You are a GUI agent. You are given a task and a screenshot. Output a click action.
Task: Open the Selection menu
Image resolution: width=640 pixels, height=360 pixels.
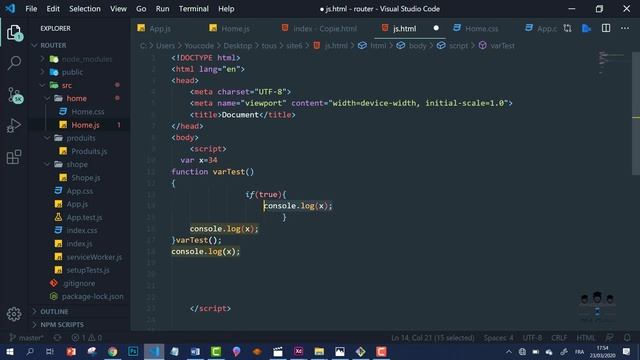[84, 9]
